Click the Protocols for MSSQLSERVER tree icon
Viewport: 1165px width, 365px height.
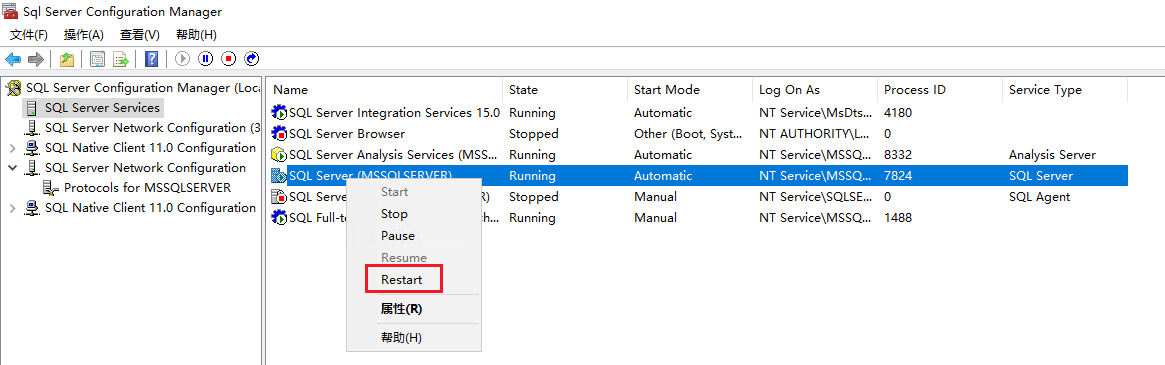click(x=51, y=187)
